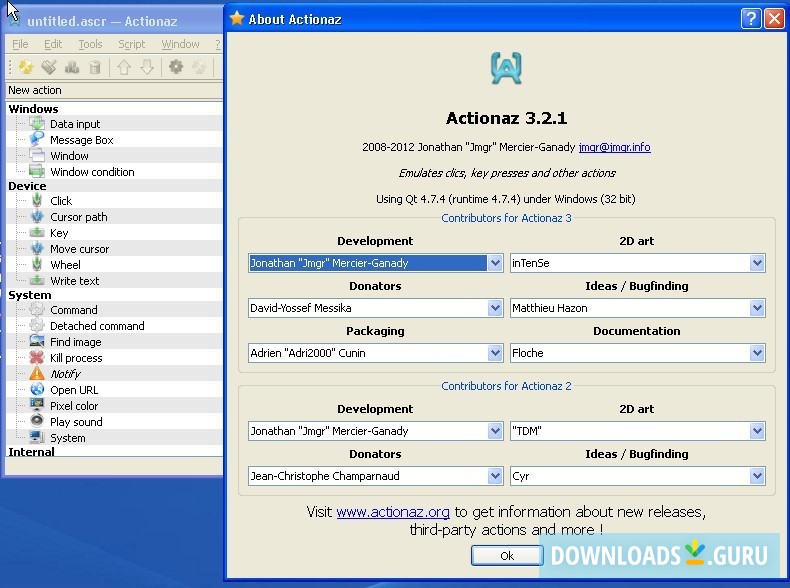Screen dimensions: 790x588
Task: Open the Tools menu
Action: coord(90,44)
